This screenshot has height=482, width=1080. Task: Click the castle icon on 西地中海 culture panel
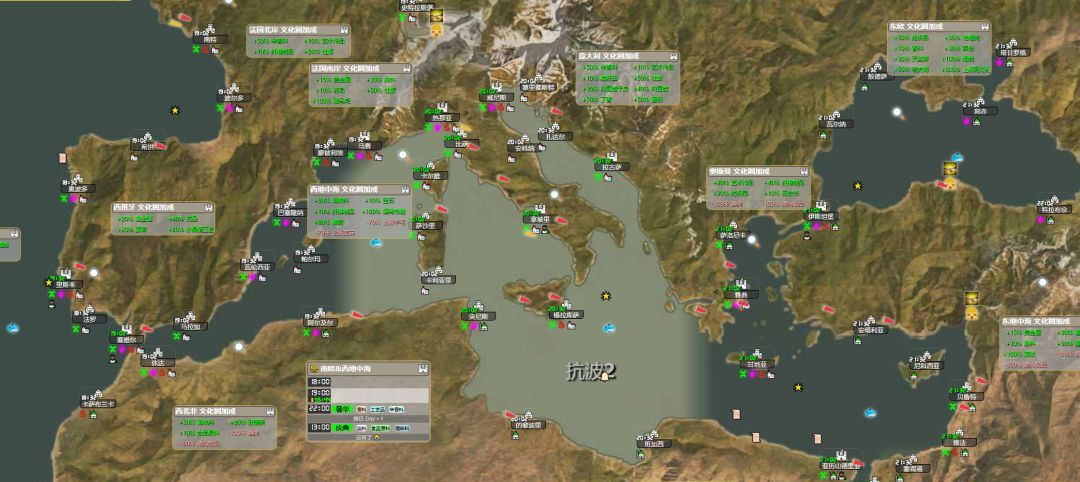[404, 189]
